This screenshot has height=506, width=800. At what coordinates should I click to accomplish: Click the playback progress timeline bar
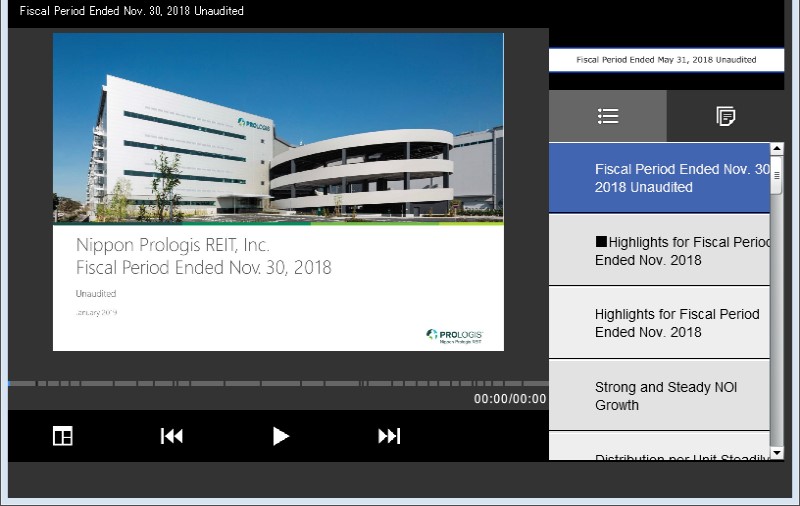click(x=278, y=383)
